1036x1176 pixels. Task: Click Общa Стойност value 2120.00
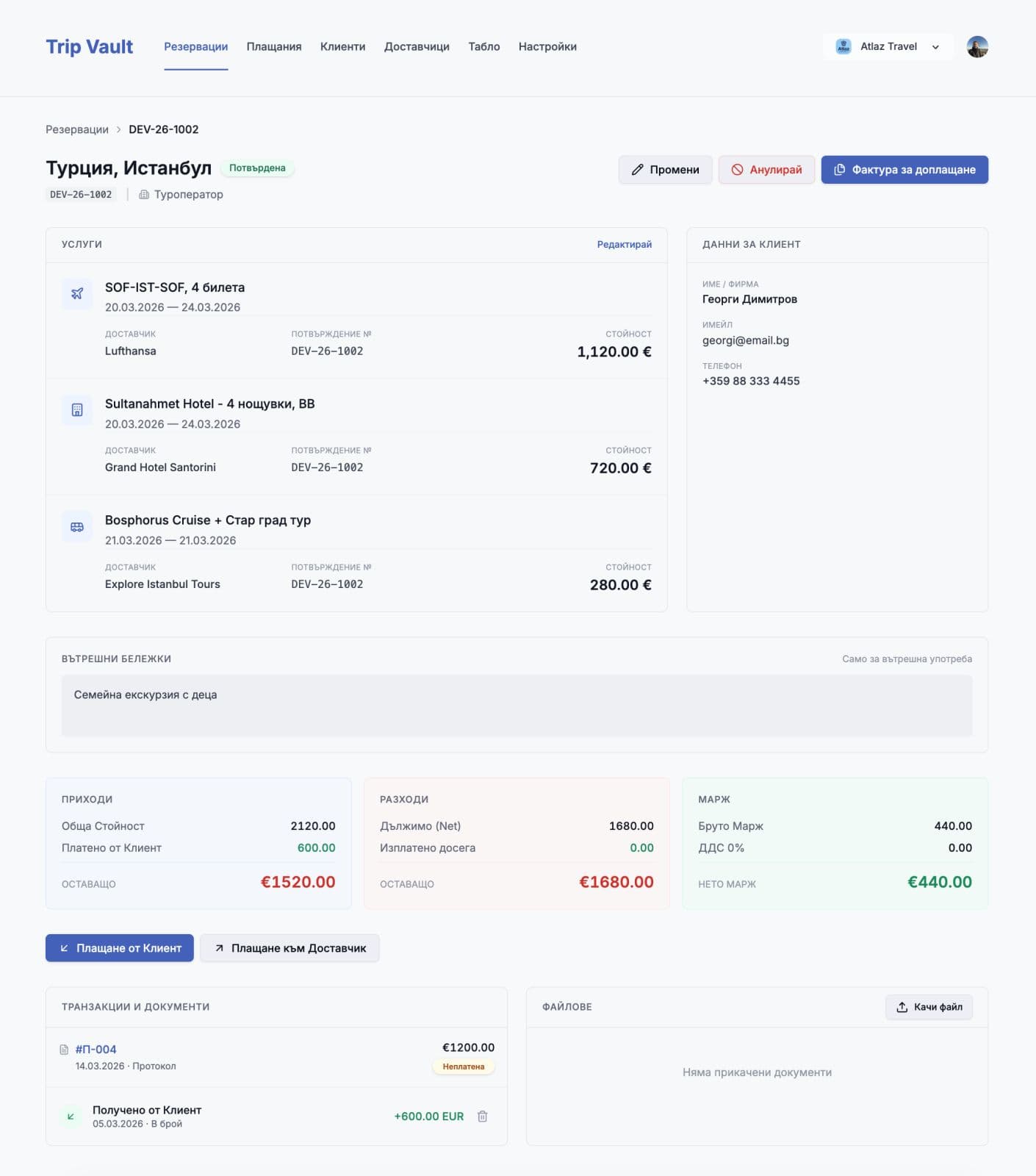(x=313, y=826)
